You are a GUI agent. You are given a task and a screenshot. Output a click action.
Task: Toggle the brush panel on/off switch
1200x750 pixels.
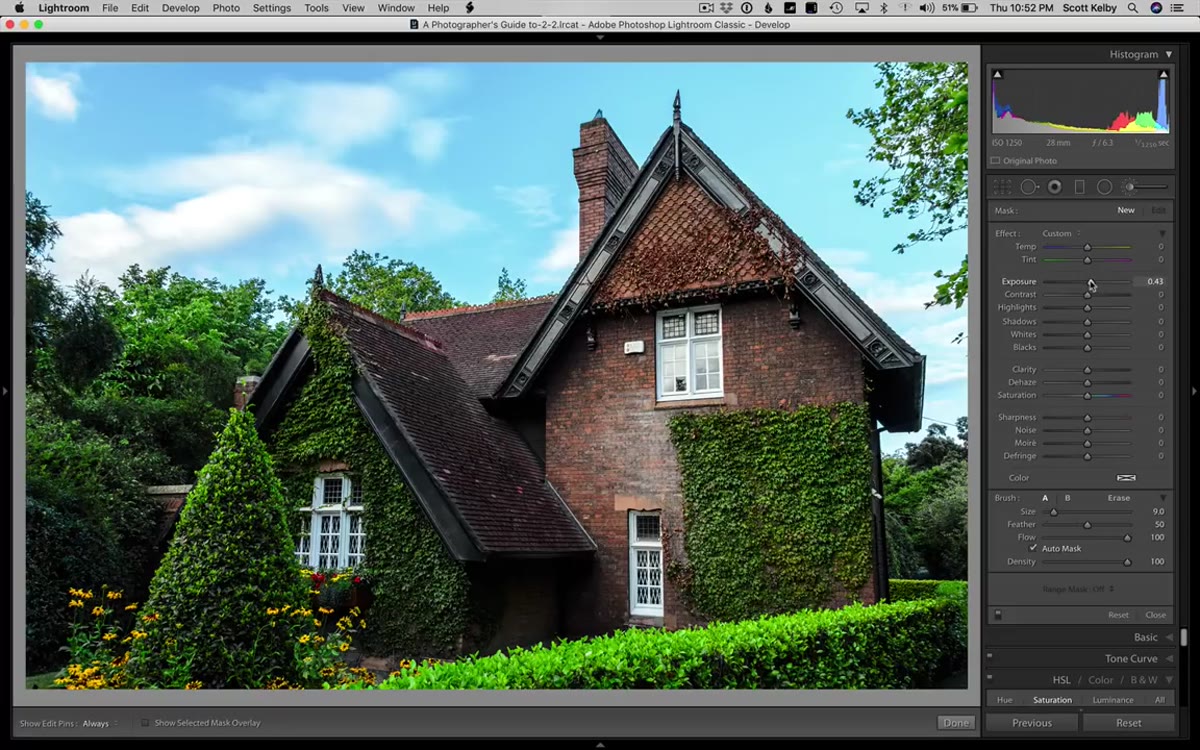pyautogui.click(x=997, y=614)
